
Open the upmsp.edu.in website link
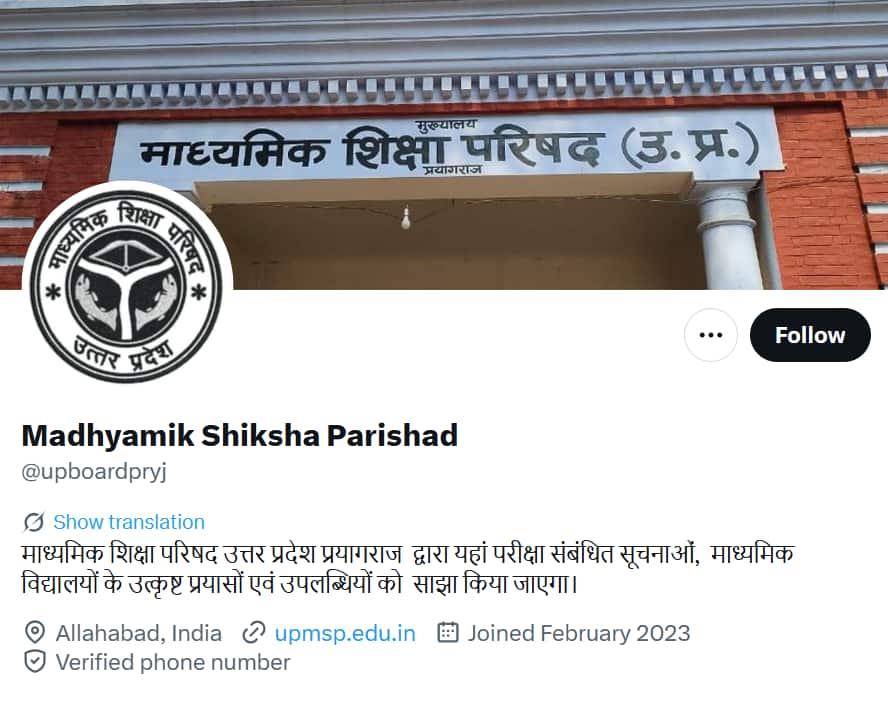click(345, 633)
